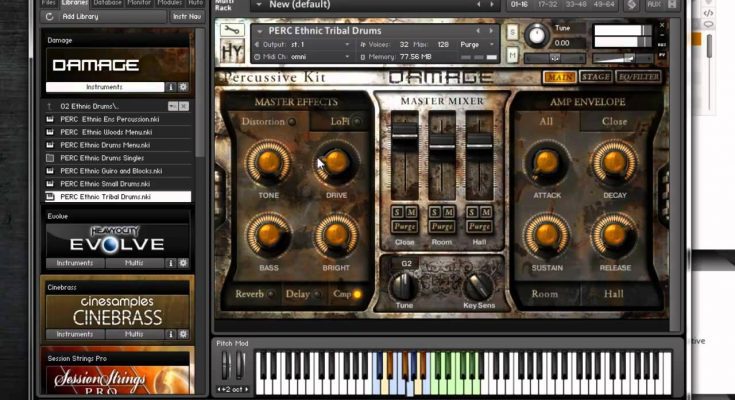
Task: Click the Cinebrass library gear icon
Action: click(183, 334)
